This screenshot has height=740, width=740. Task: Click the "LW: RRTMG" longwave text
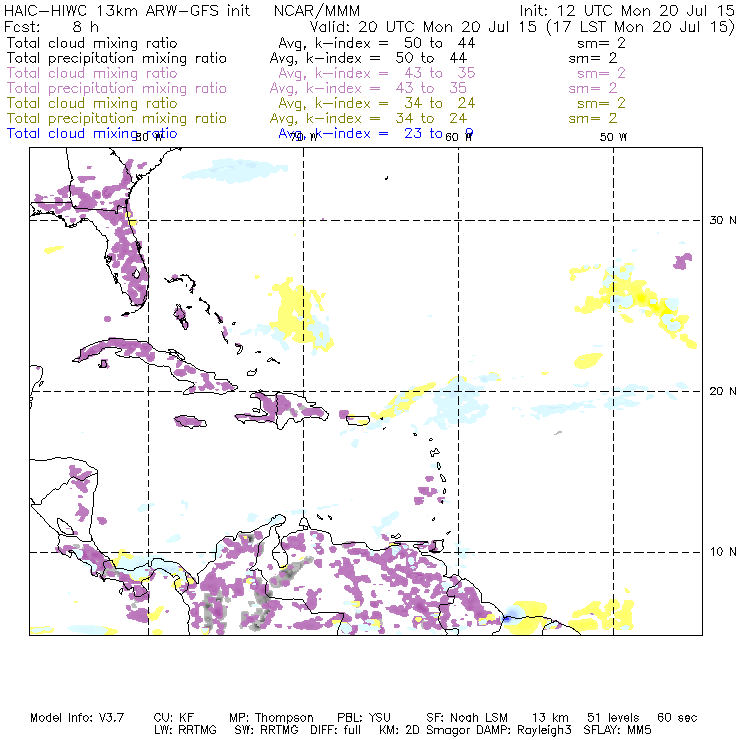(x=185, y=730)
